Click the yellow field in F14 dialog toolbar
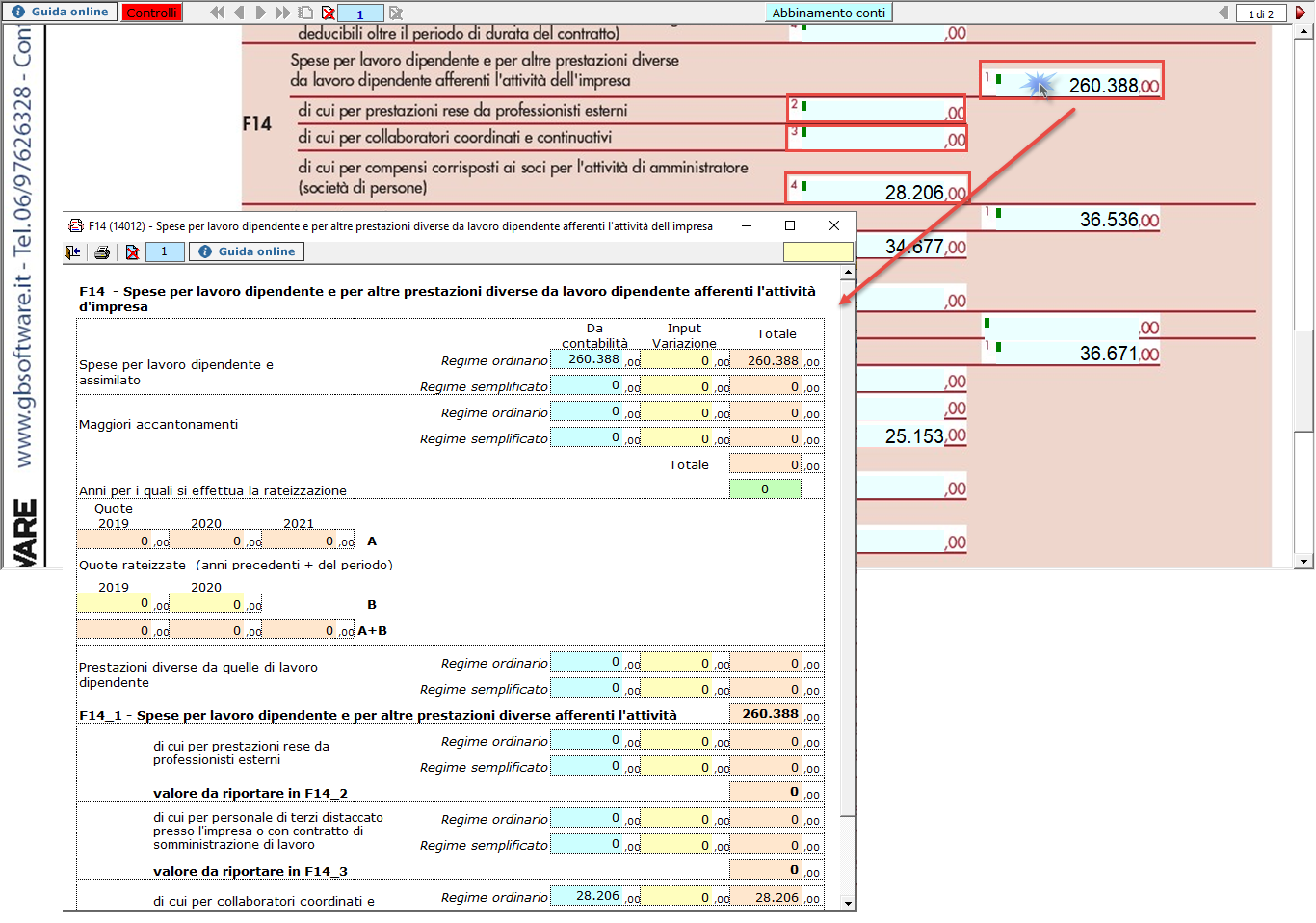 coord(818,251)
